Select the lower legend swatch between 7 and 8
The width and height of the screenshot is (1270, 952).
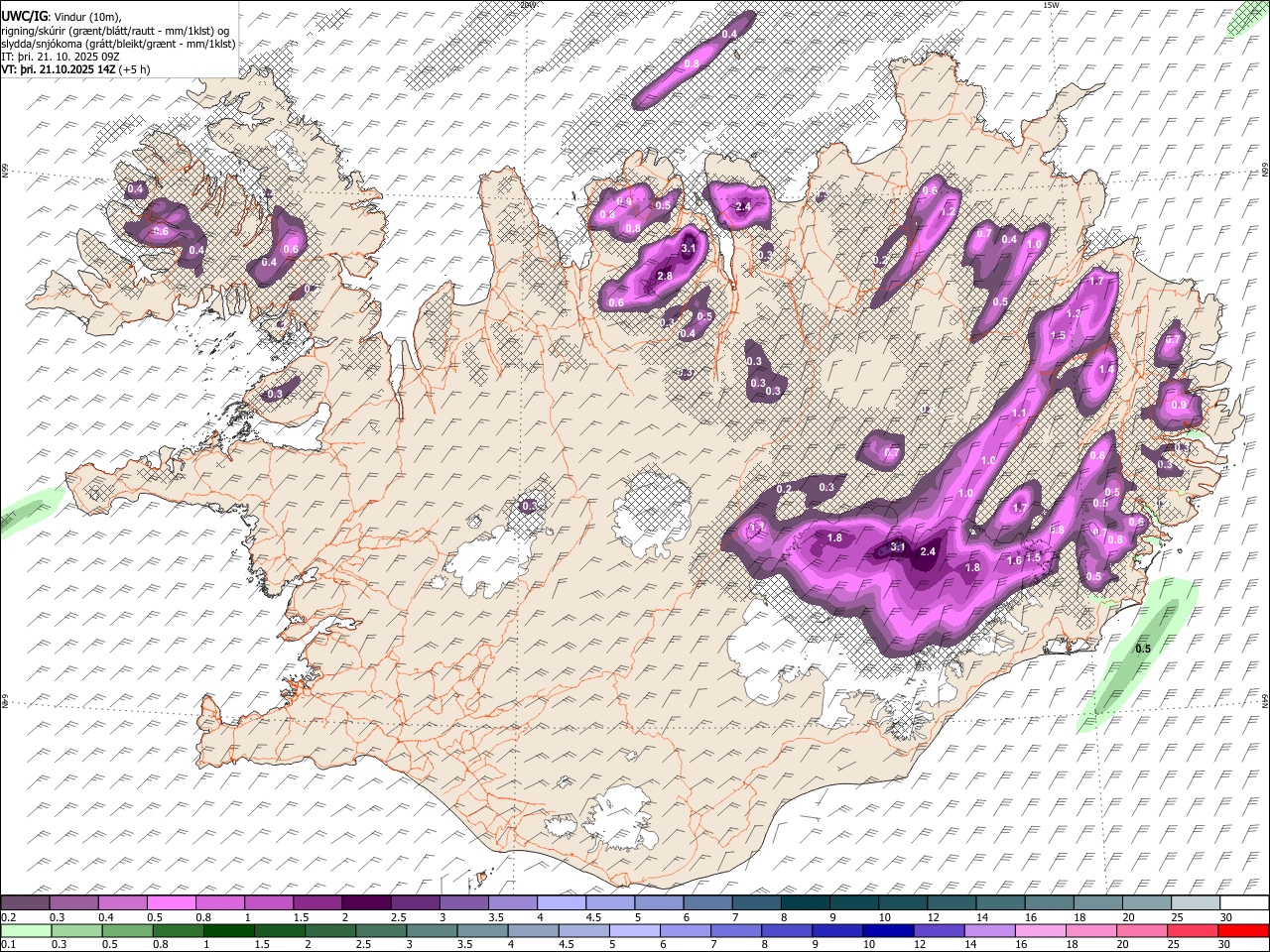[736, 930]
